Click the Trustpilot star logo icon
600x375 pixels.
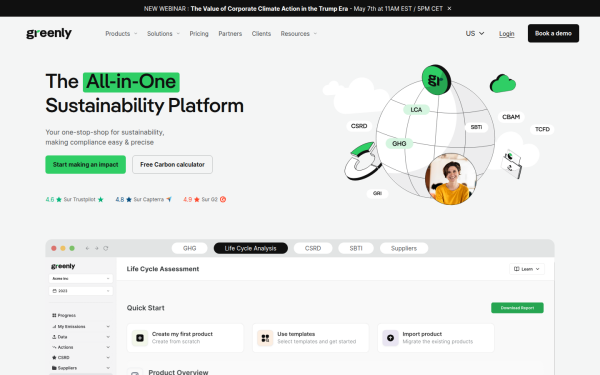tap(101, 199)
